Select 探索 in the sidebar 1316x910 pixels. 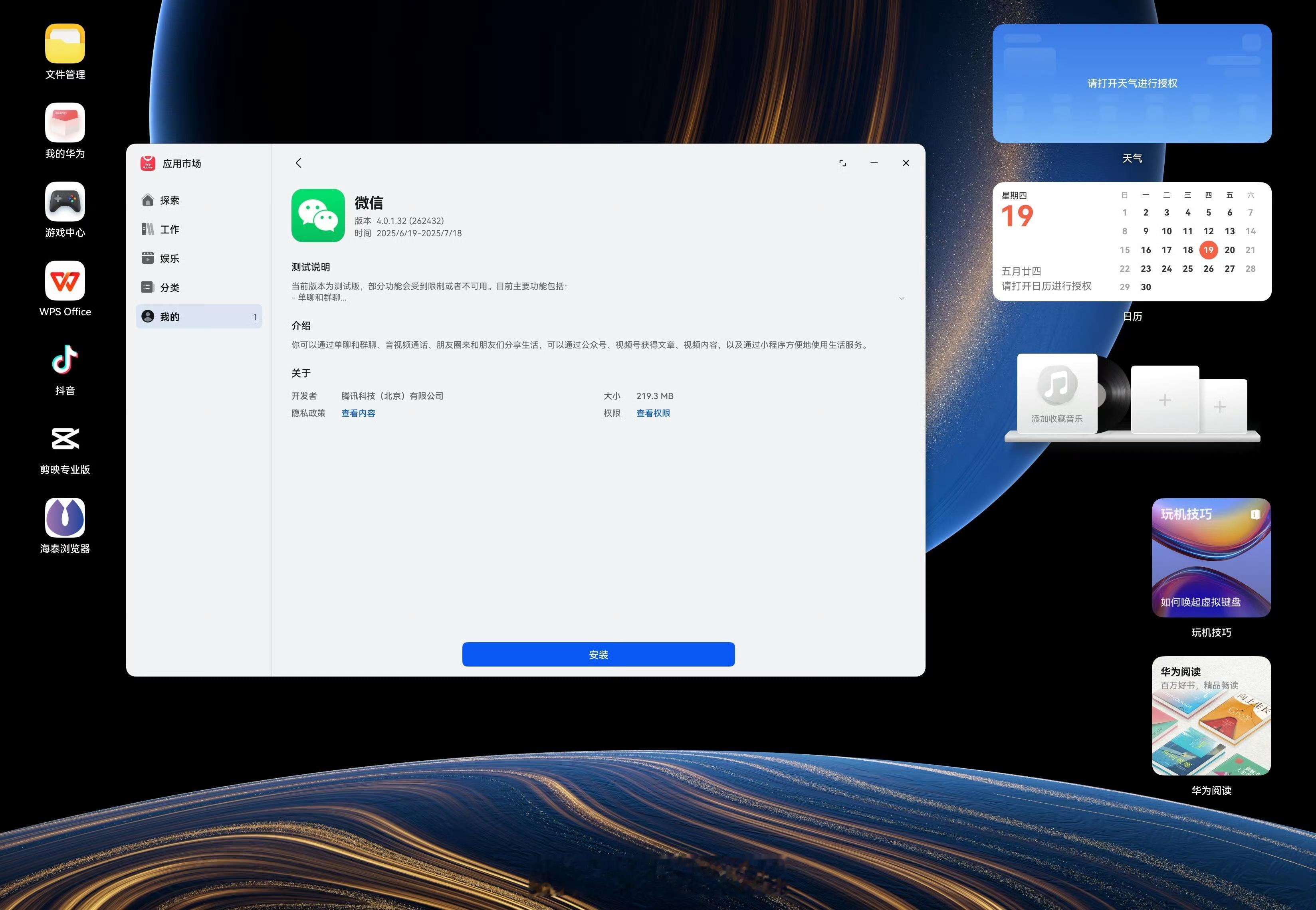pyautogui.click(x=199, y=200)
